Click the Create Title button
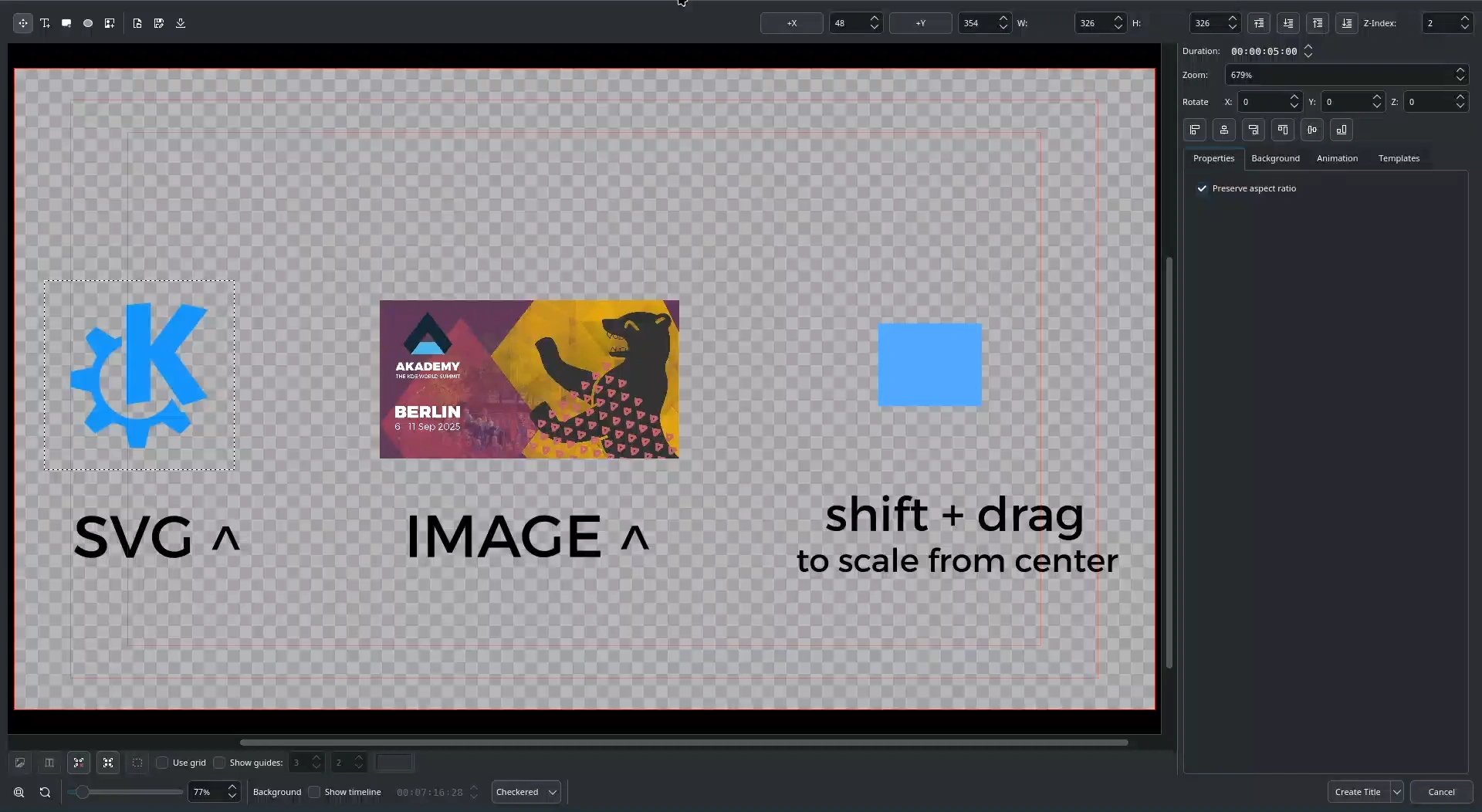Viewport: 1482px width, 812px height. (x=1358, y=792)
